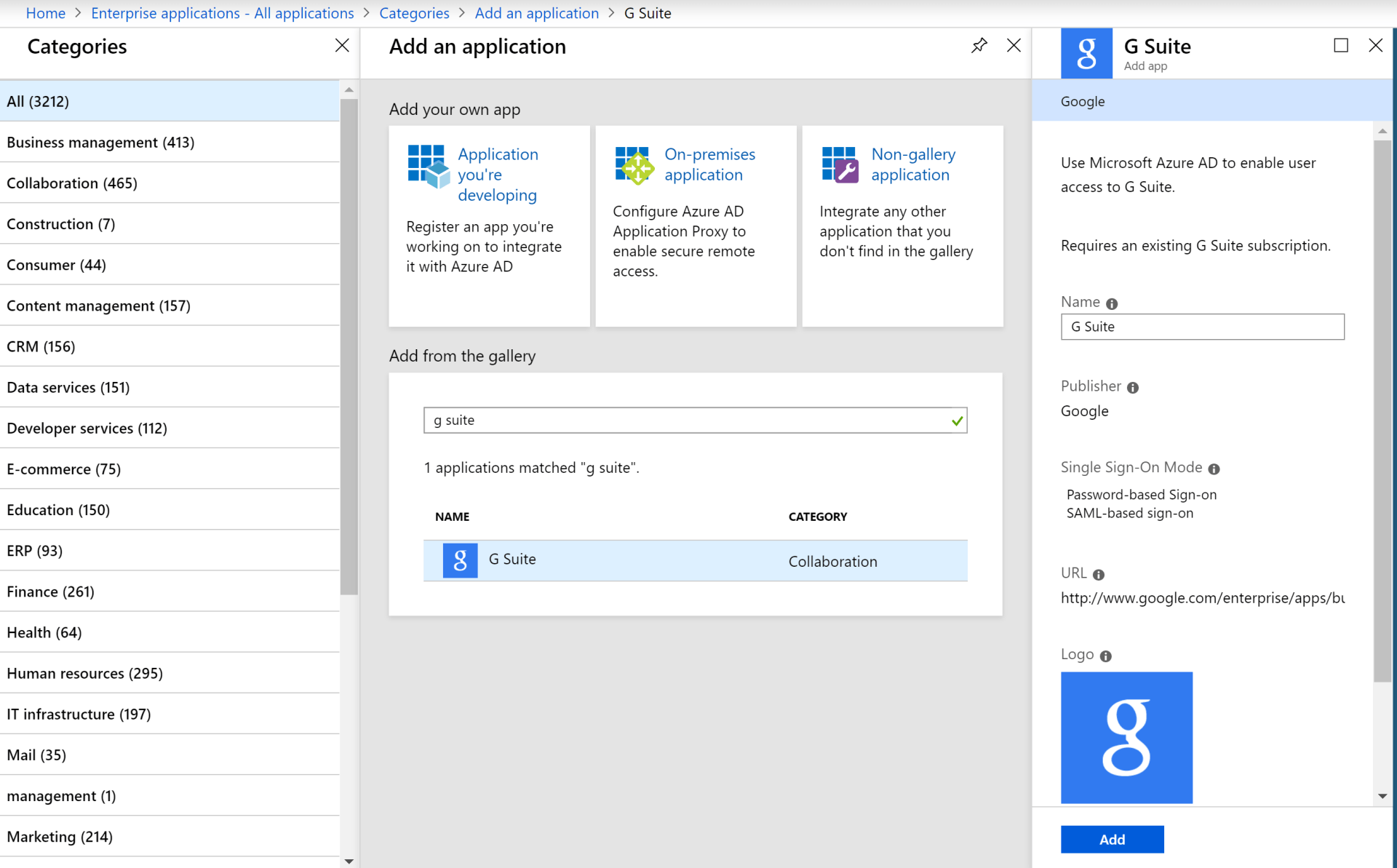Screen dimensions: 1397x868
Task: Click the Application you're developing icon
Action: (428, 166)
